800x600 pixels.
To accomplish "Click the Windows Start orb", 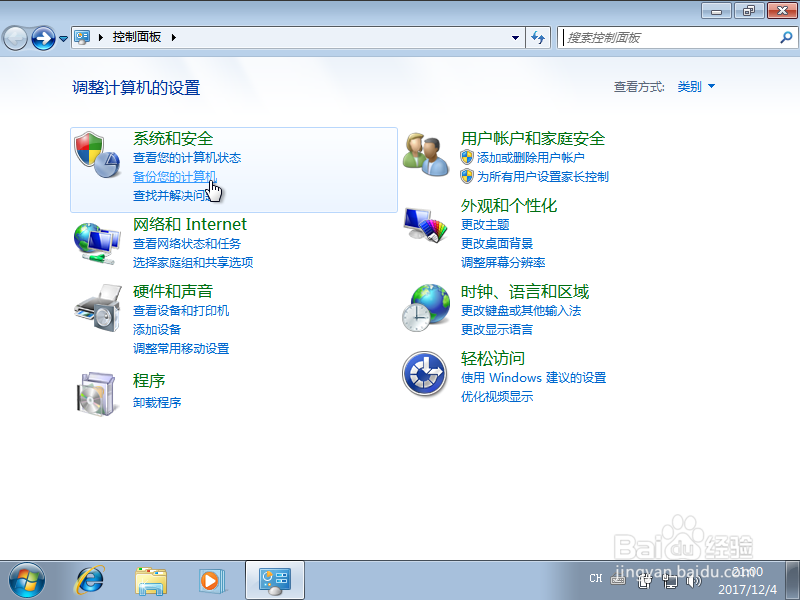I will (x=27, y=580).
